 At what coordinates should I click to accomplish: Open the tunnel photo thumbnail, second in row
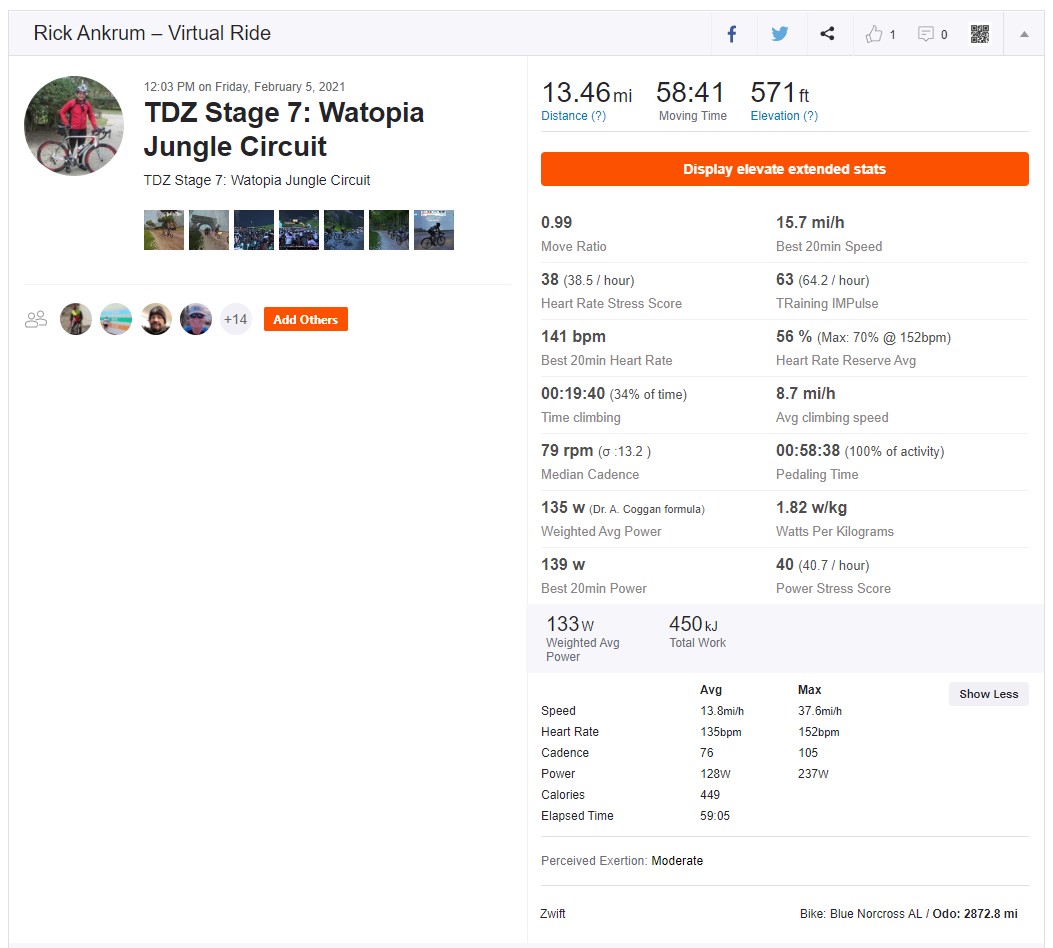click(209, 230)
